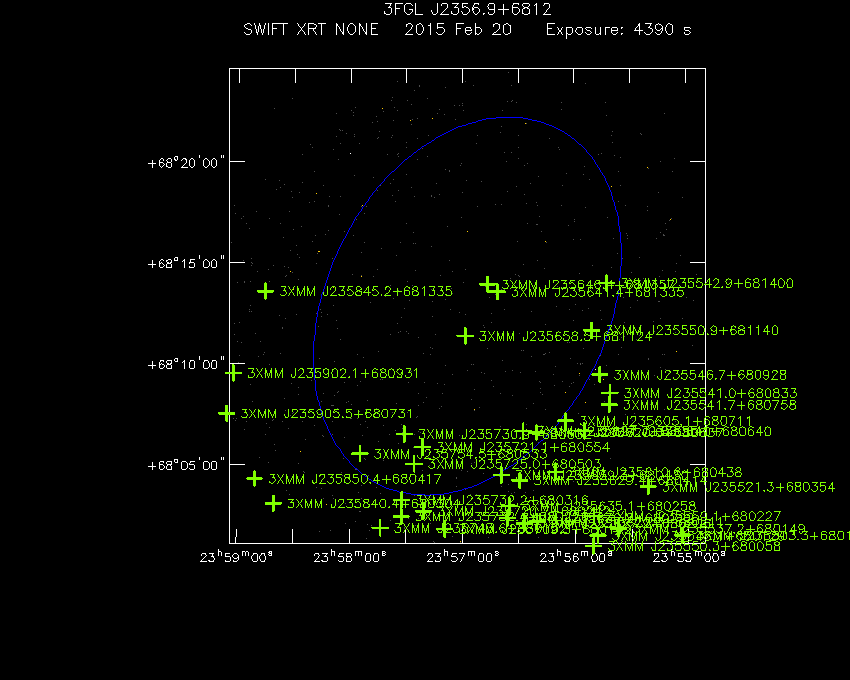This screenshot has height=680, width=850.
Task: Click the +68°05'00" declination axis label
Action: (x=186, y=465)
